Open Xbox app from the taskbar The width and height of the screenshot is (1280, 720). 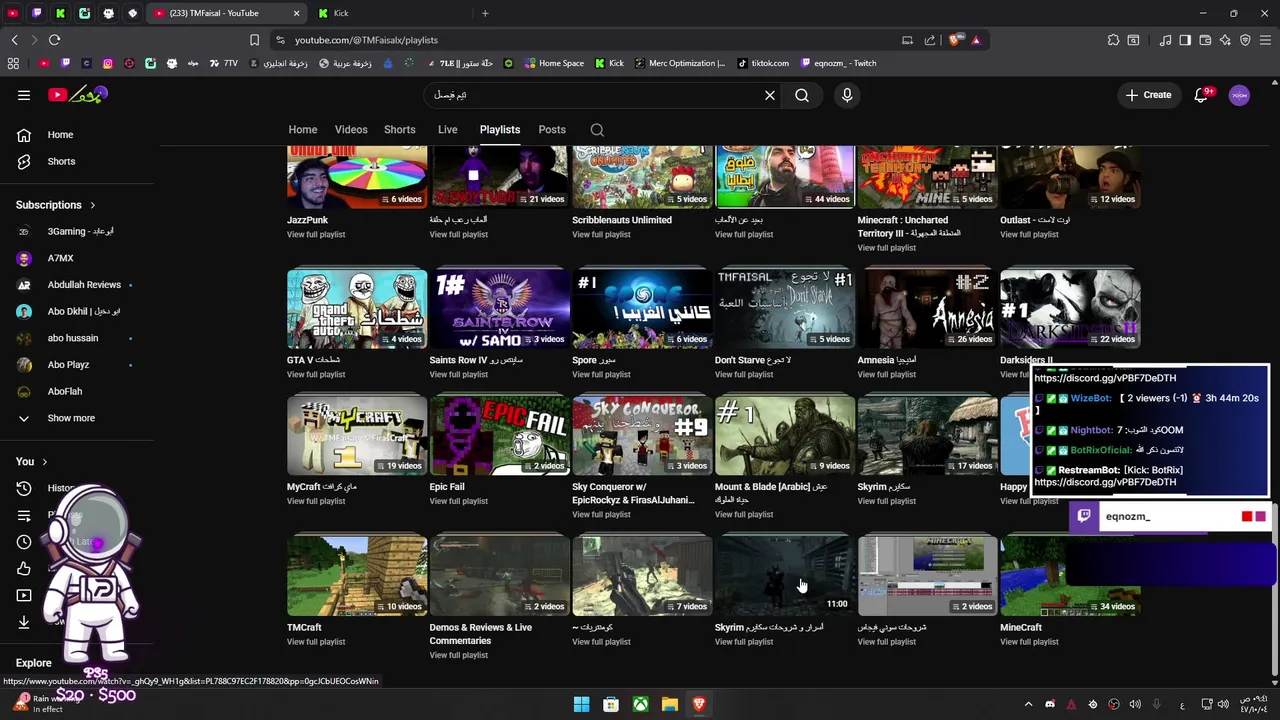tap(640, 704)
